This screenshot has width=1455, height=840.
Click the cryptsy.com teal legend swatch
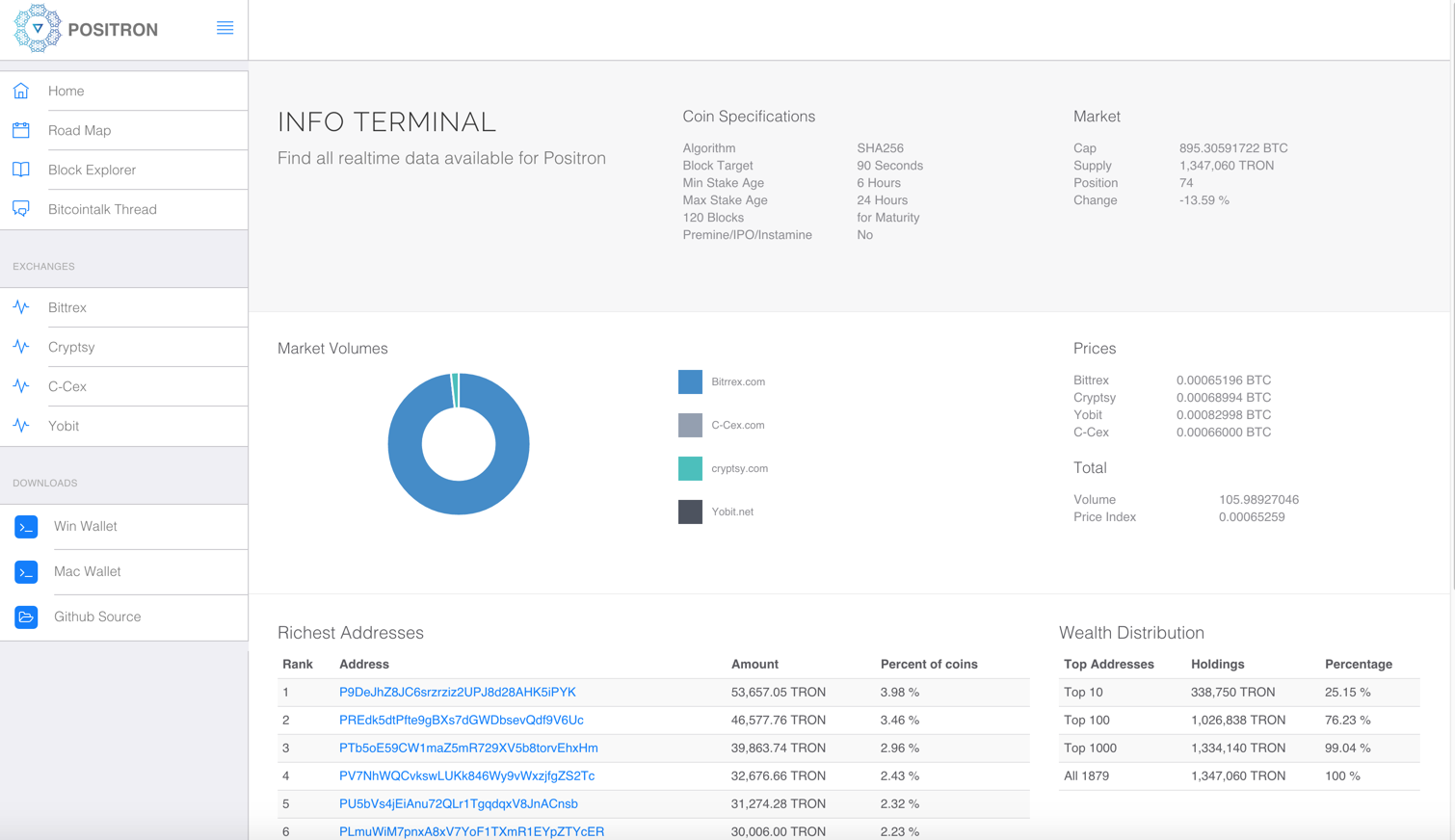pos(690,468)
